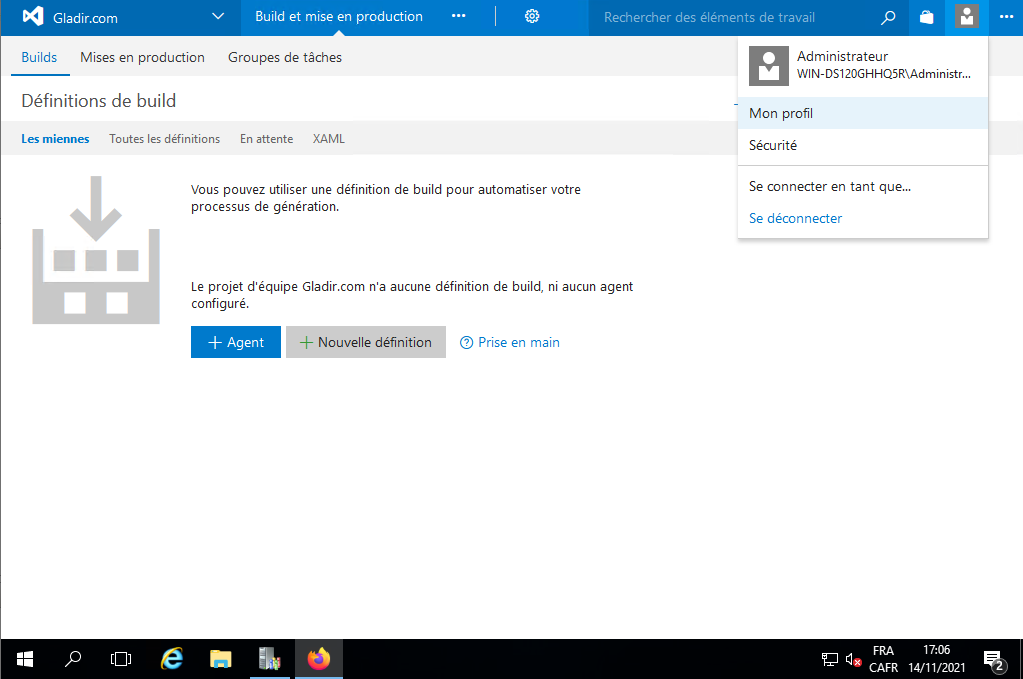
Task: Open the Prise en main link
Action: (510, 342)
